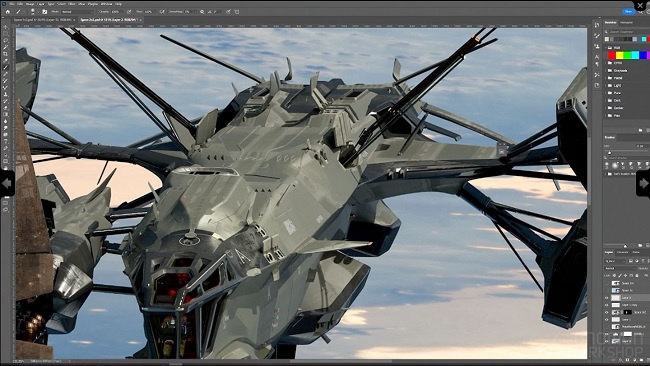This screenshot has height=366, width=650.
Task: Pick the blue swatch in RGB group
Action: pos(643,55)
